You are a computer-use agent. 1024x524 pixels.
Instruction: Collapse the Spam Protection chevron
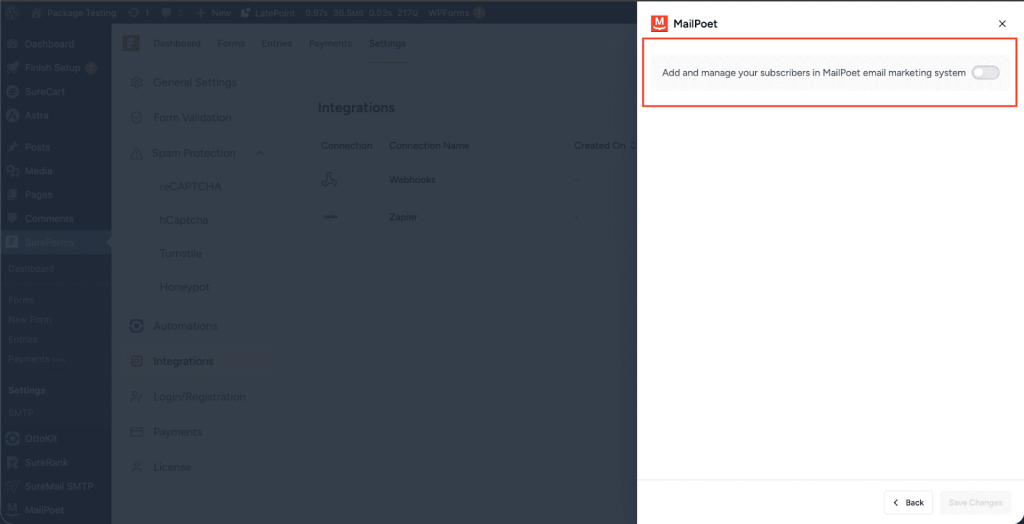[x=260, y=153]
